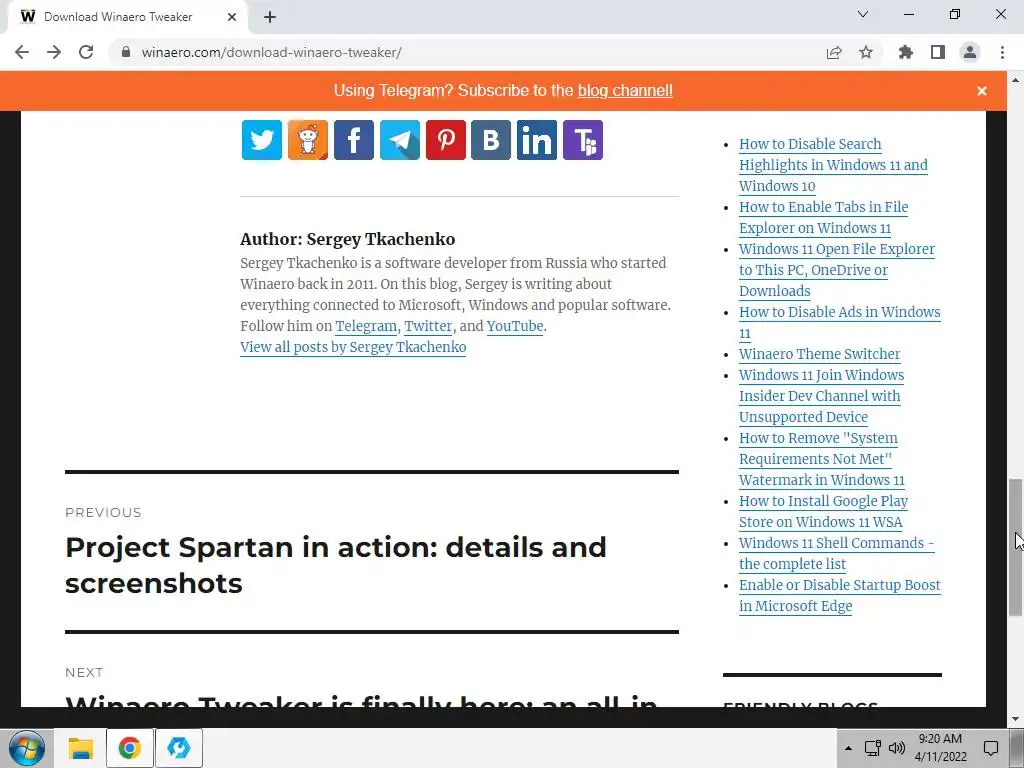Share the article on Twitter
Viewport: 1024px width, 768px height.
point(261,140)
